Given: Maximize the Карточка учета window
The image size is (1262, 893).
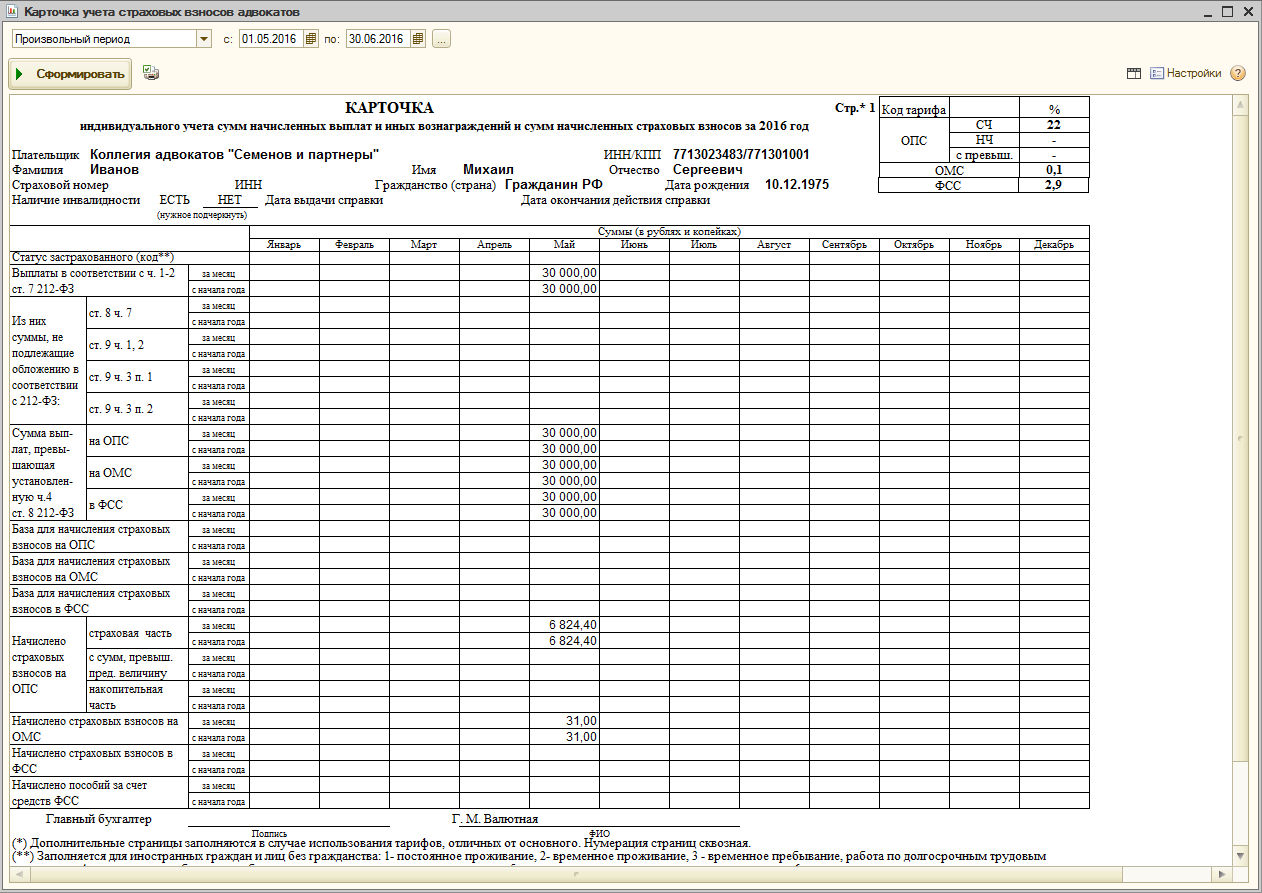Looking at the screenshot, I should [x=1227, y=12].
